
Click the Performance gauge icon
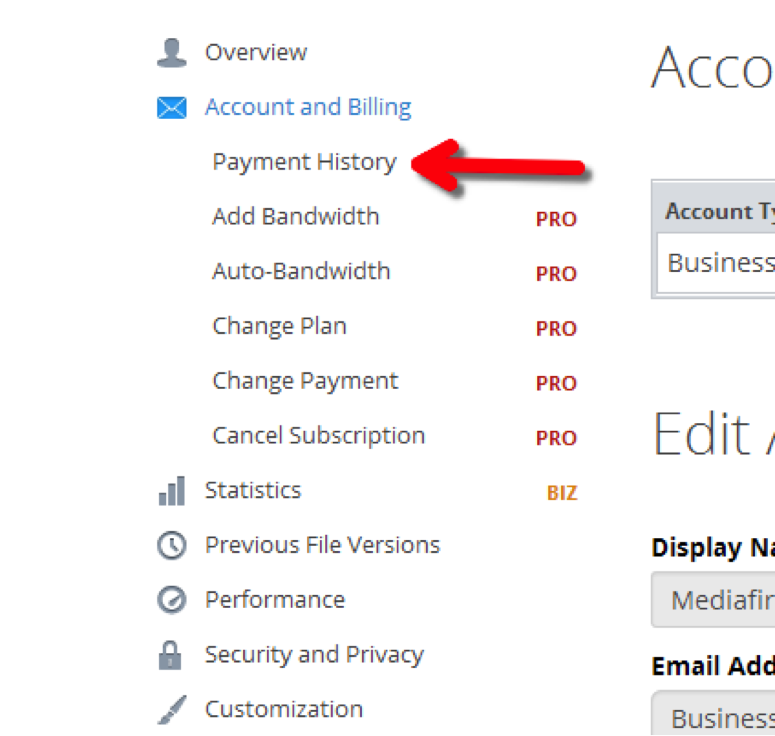[x=171, y=600]
